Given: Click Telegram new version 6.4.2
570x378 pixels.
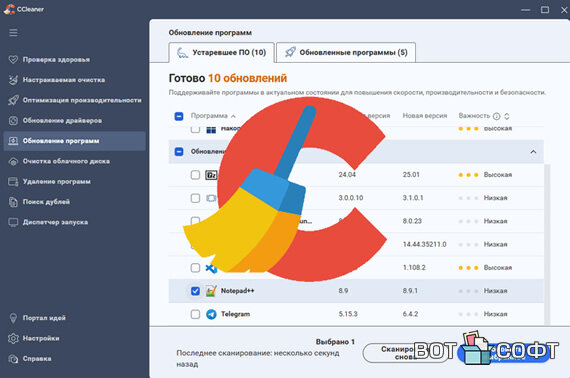Looking at the screenshot, I should pos(410,314).
